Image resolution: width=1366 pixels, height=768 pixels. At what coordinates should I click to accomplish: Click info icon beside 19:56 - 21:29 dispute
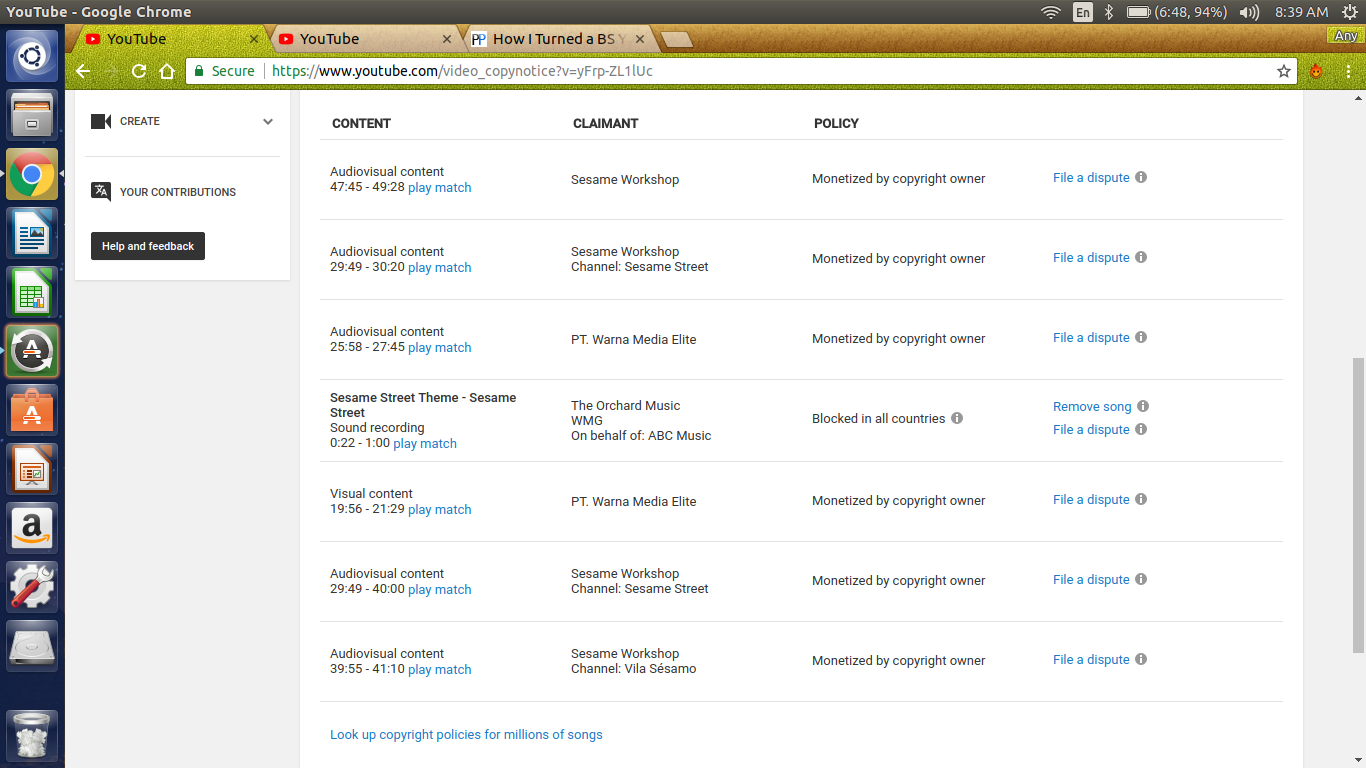tap(1141, 499)
